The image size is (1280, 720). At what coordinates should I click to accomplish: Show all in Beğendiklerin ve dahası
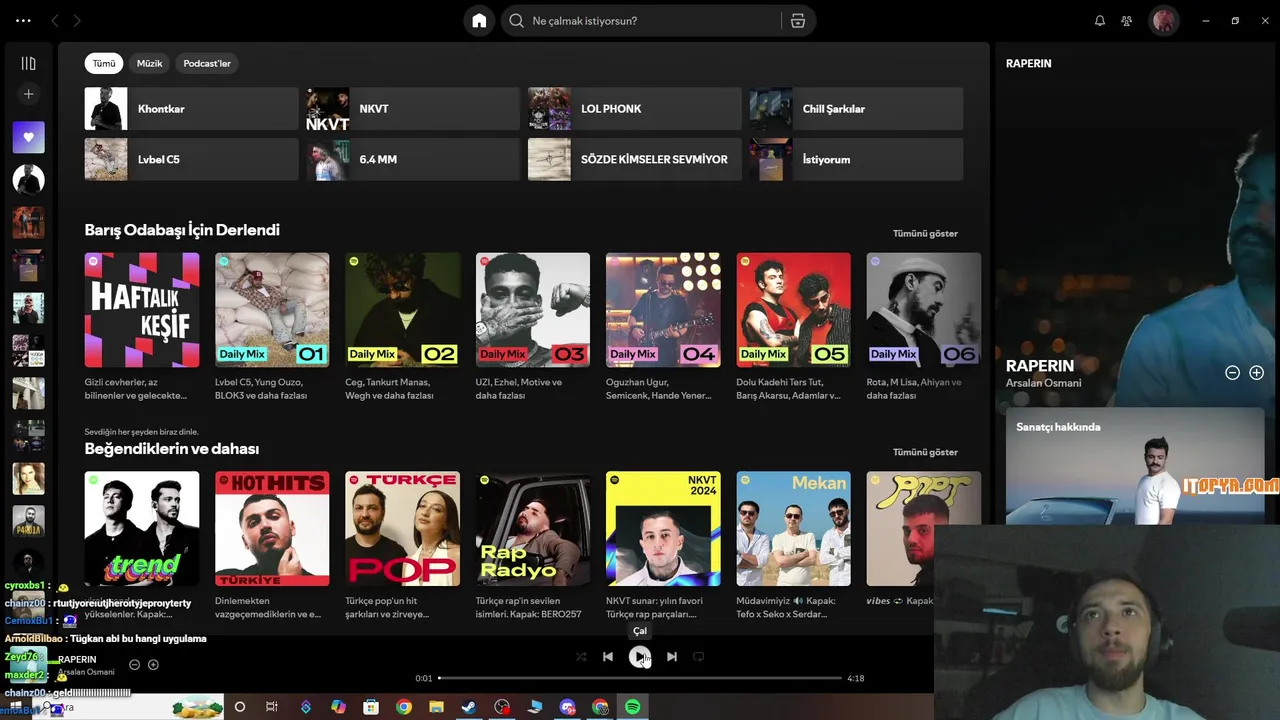(925, 452)
